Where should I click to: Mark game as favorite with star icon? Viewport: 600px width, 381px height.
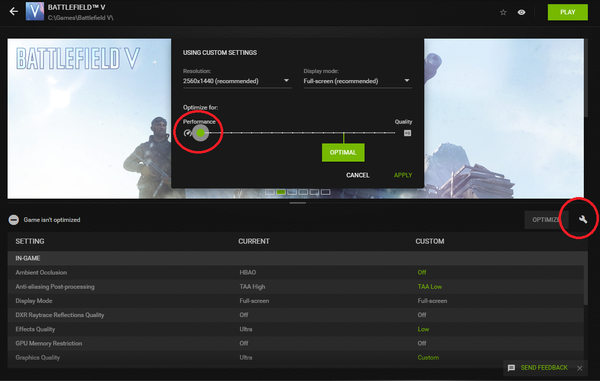(503, 12)
